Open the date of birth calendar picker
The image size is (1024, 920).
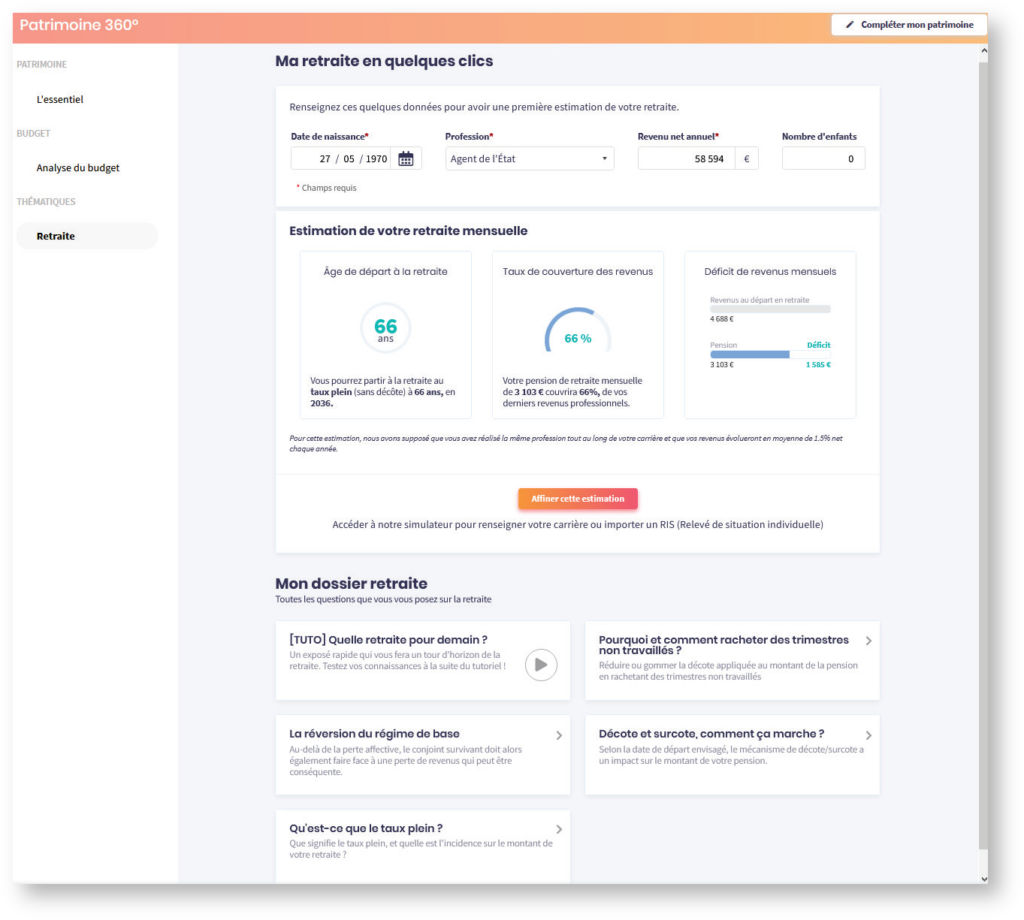pyautogui.click(x=406, y=159)
